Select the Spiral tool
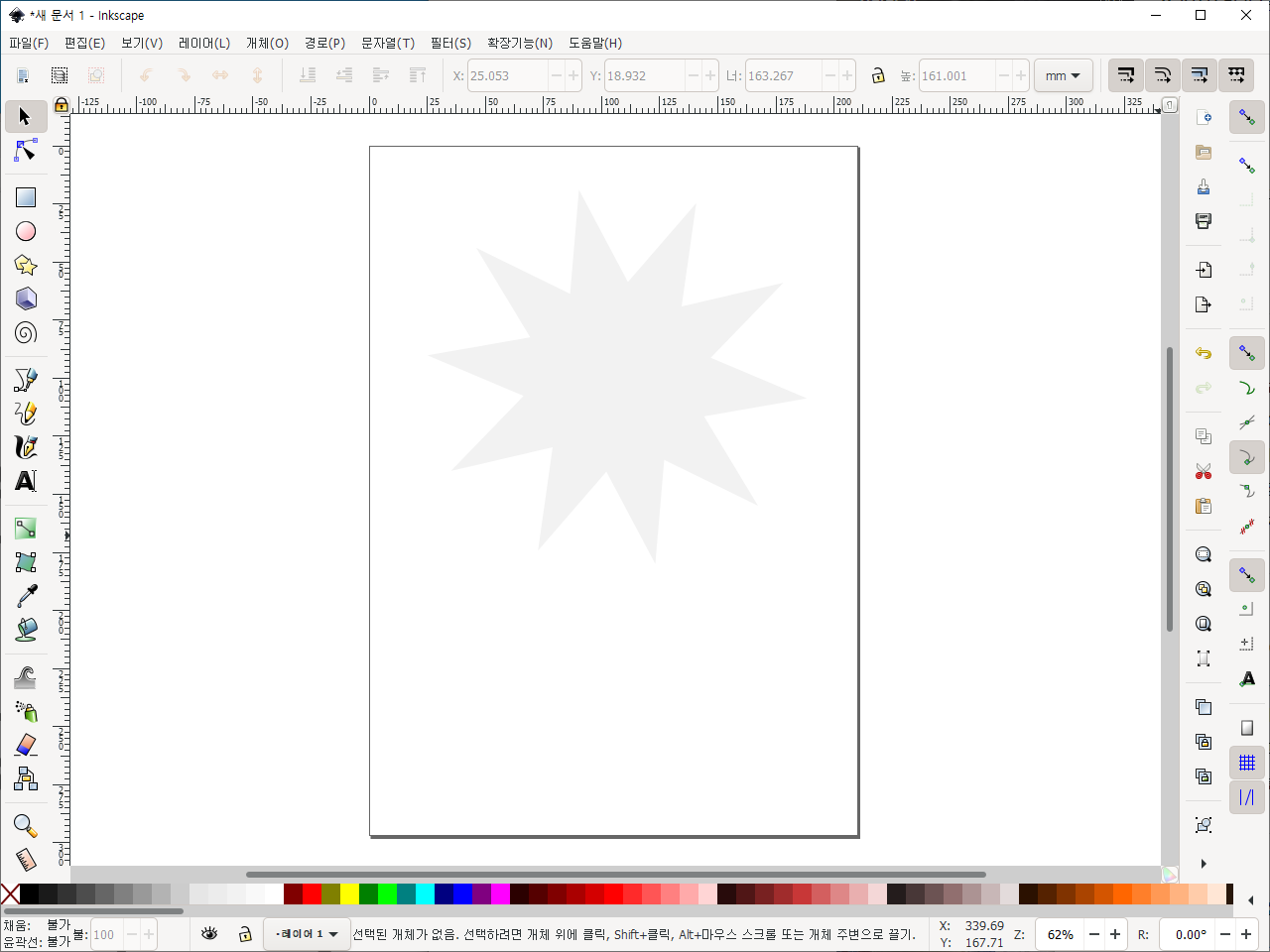This screenshot has width=1270, height=952. [26, 332]
